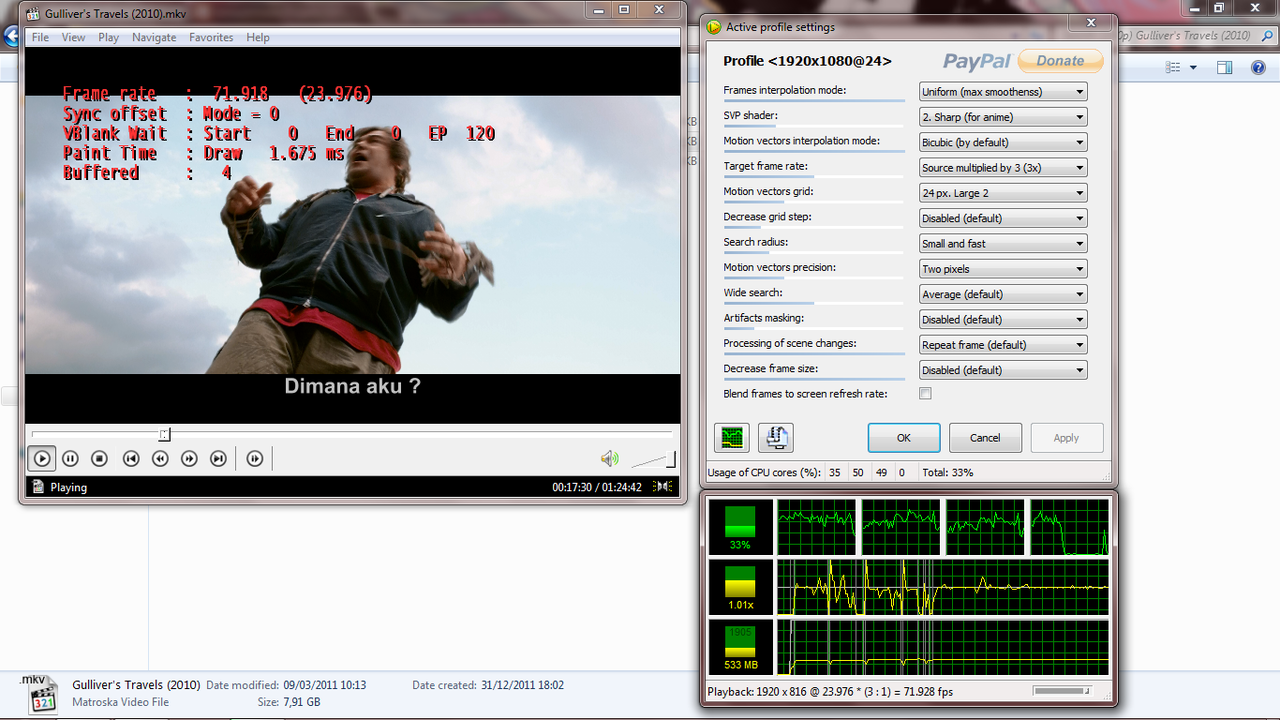Toggle the Explorer preview pane icon

click(x=1224, y=67)
